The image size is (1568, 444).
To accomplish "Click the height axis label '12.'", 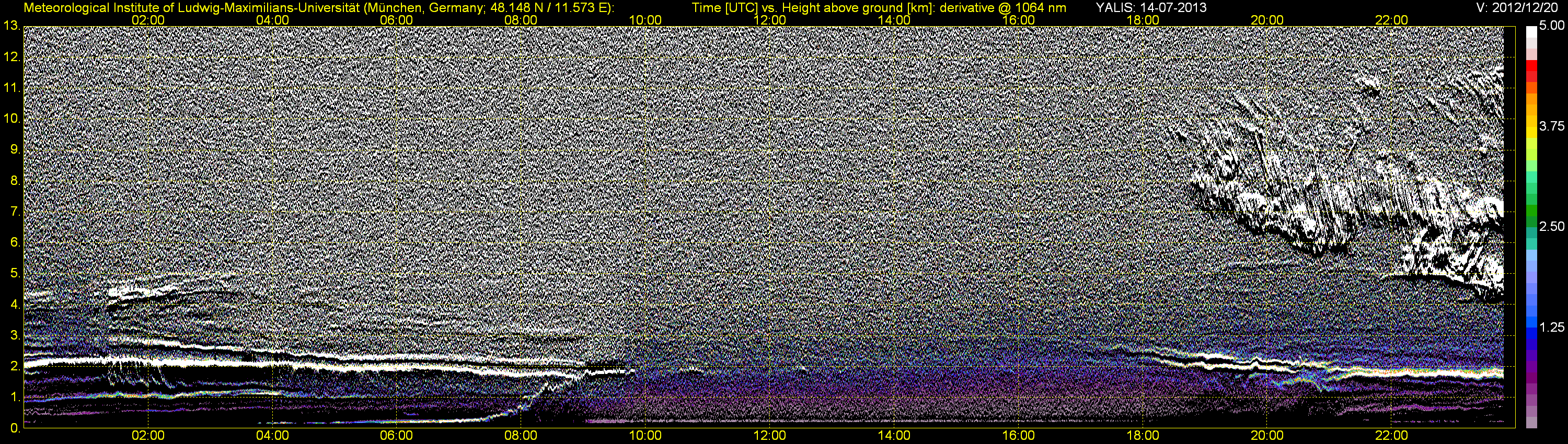I will pyautogui.click(x=11, y=56).
